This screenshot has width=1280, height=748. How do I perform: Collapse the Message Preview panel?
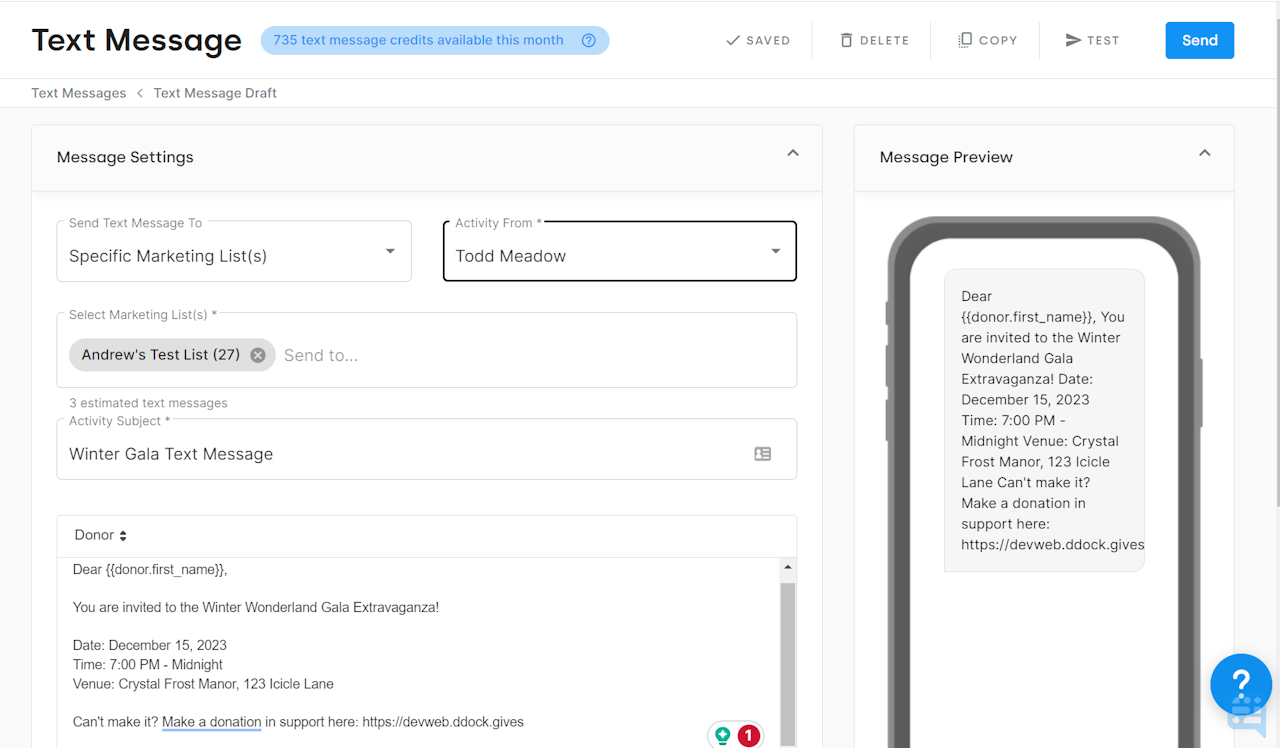[1205, 154]
